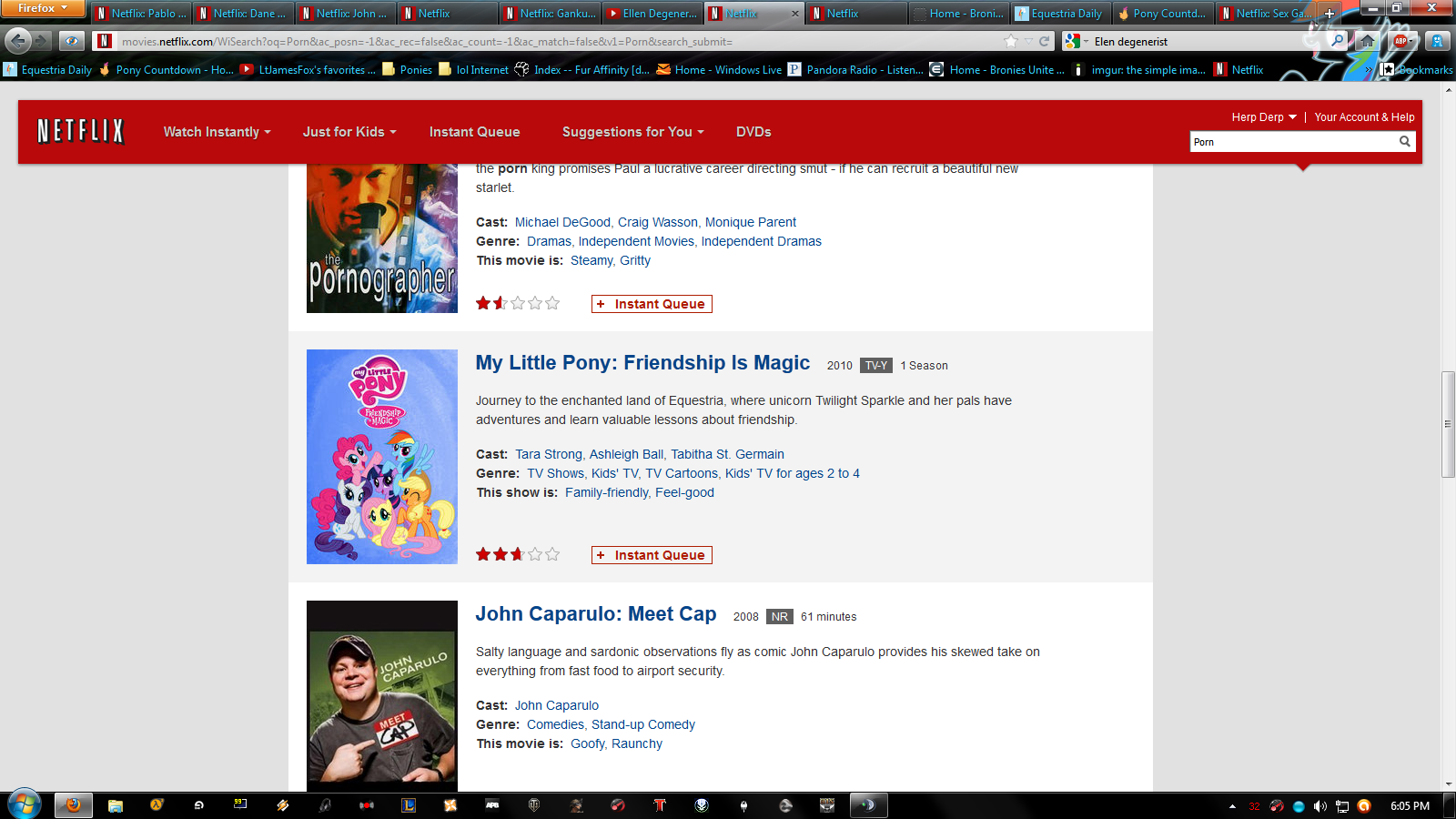
Task: Click The Pornographer poster thumbnail
Action: [x=382, y=238]
